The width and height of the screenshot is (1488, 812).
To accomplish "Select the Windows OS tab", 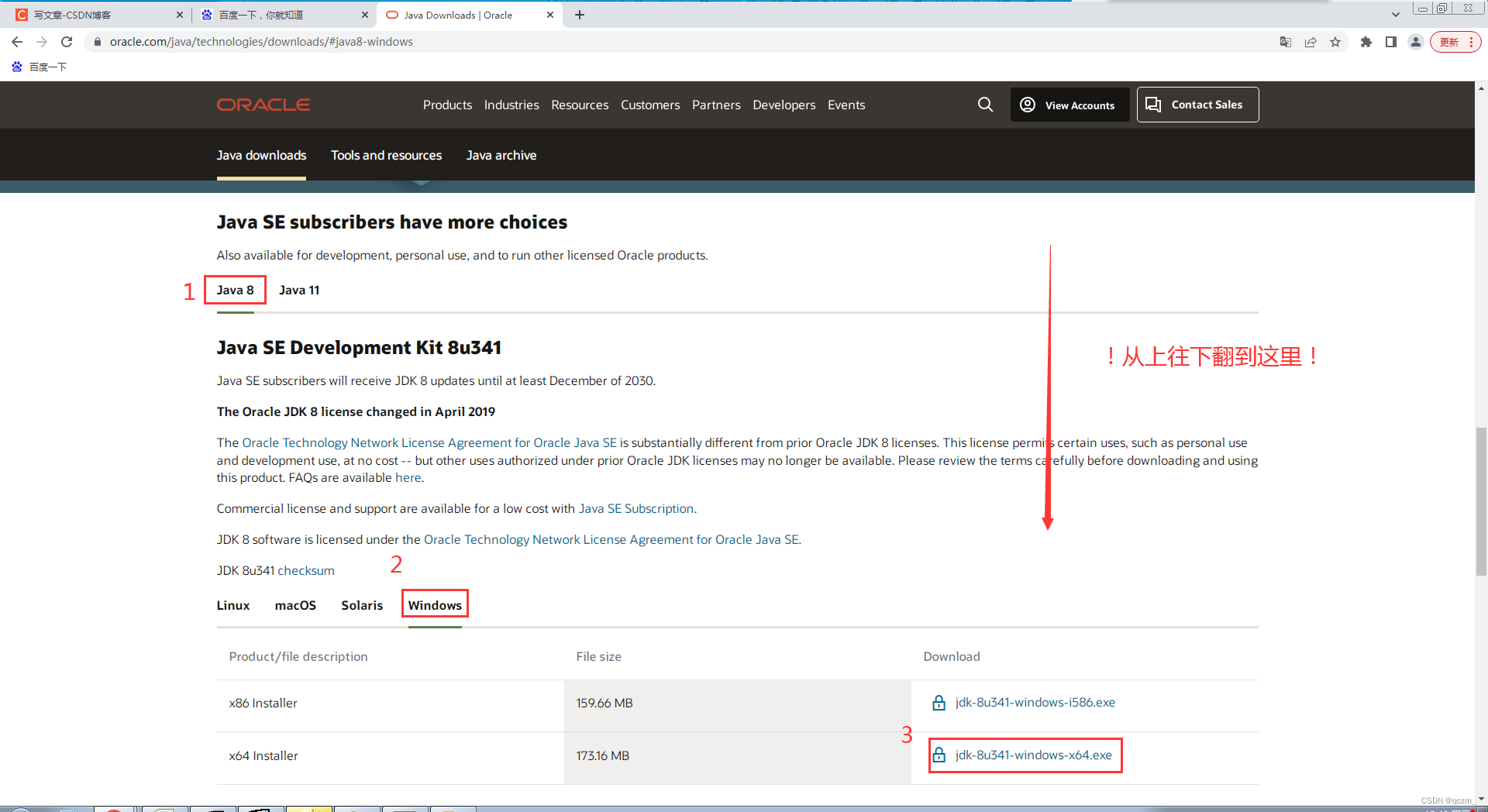I will point(435,605).
